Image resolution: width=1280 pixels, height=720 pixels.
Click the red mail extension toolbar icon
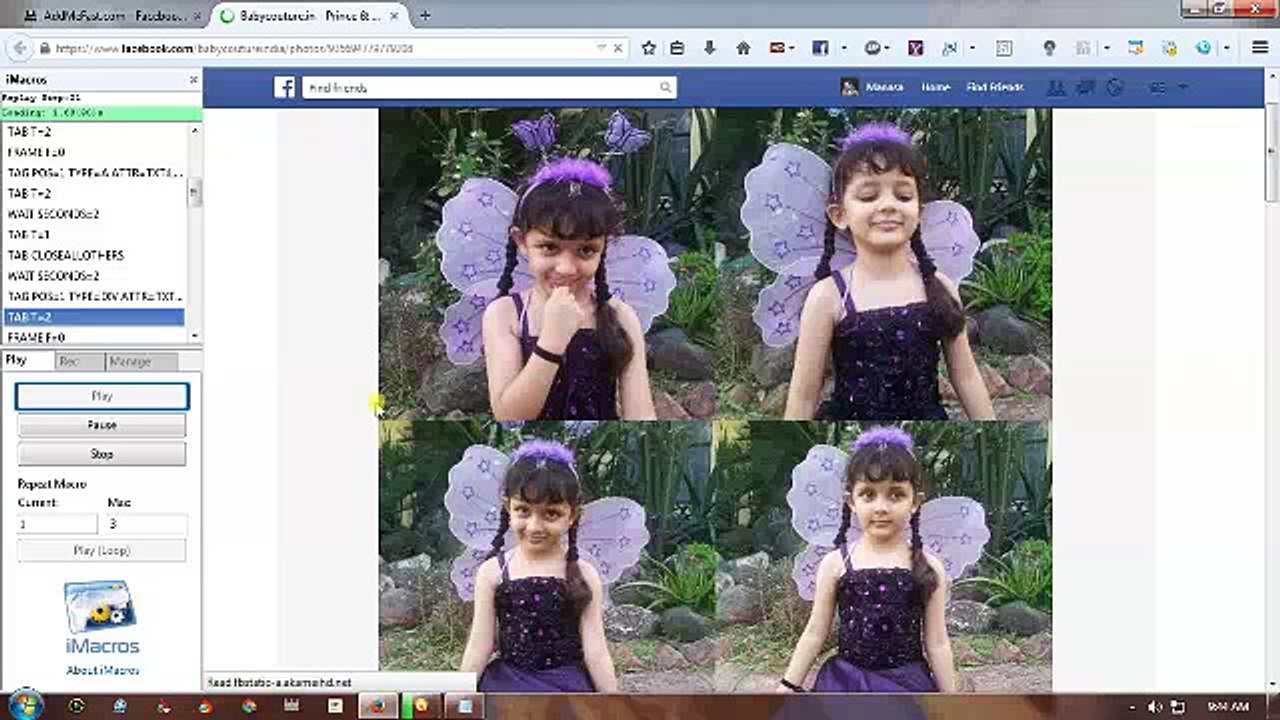[777, 48]
